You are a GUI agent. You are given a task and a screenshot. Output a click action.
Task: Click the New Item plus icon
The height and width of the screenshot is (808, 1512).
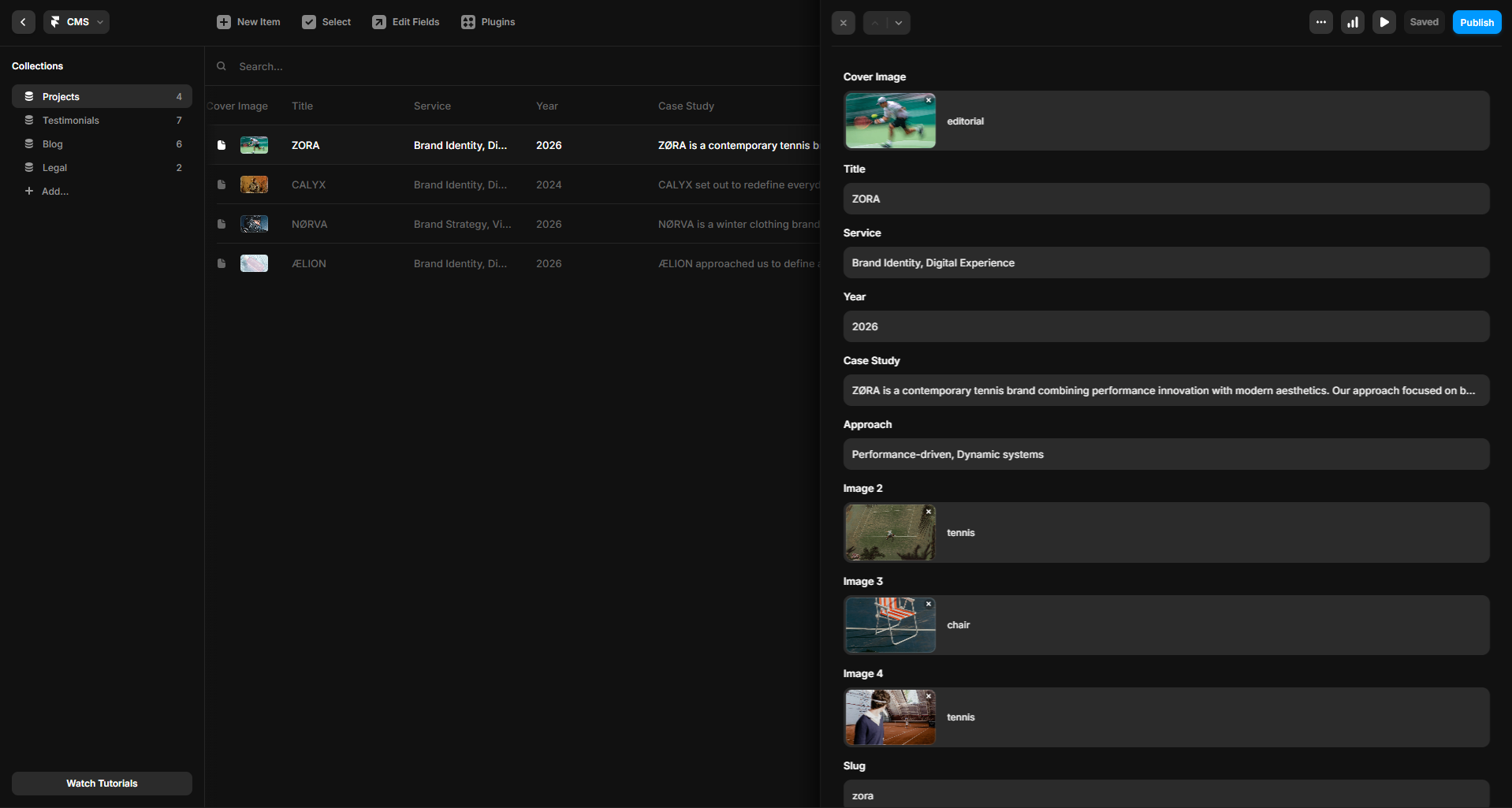coord(224,22)
